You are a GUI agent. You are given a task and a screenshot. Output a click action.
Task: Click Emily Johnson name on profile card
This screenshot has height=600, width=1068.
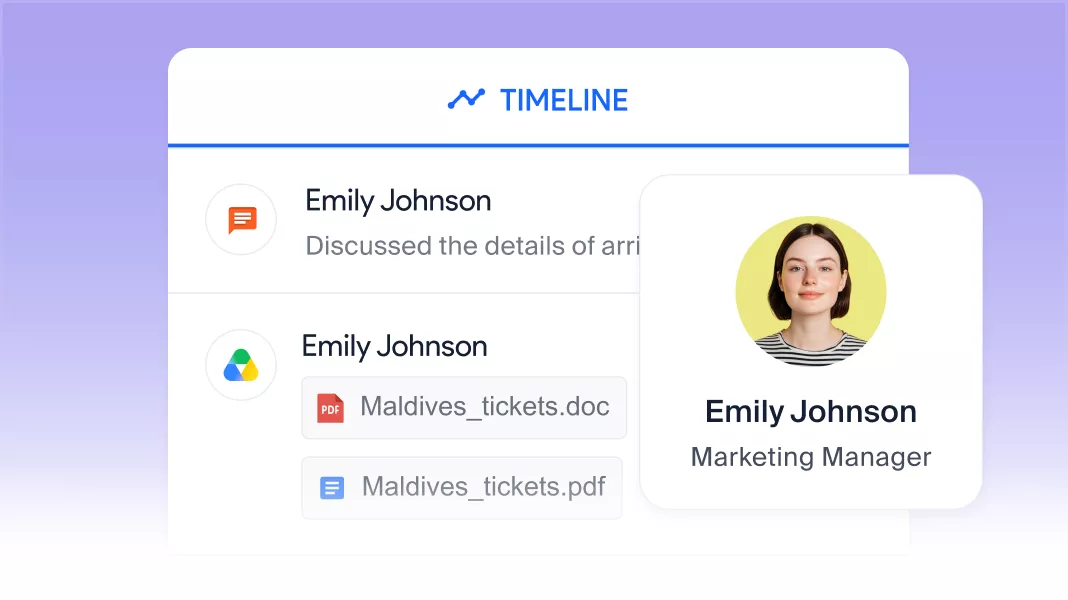click(x=811, y=412)
